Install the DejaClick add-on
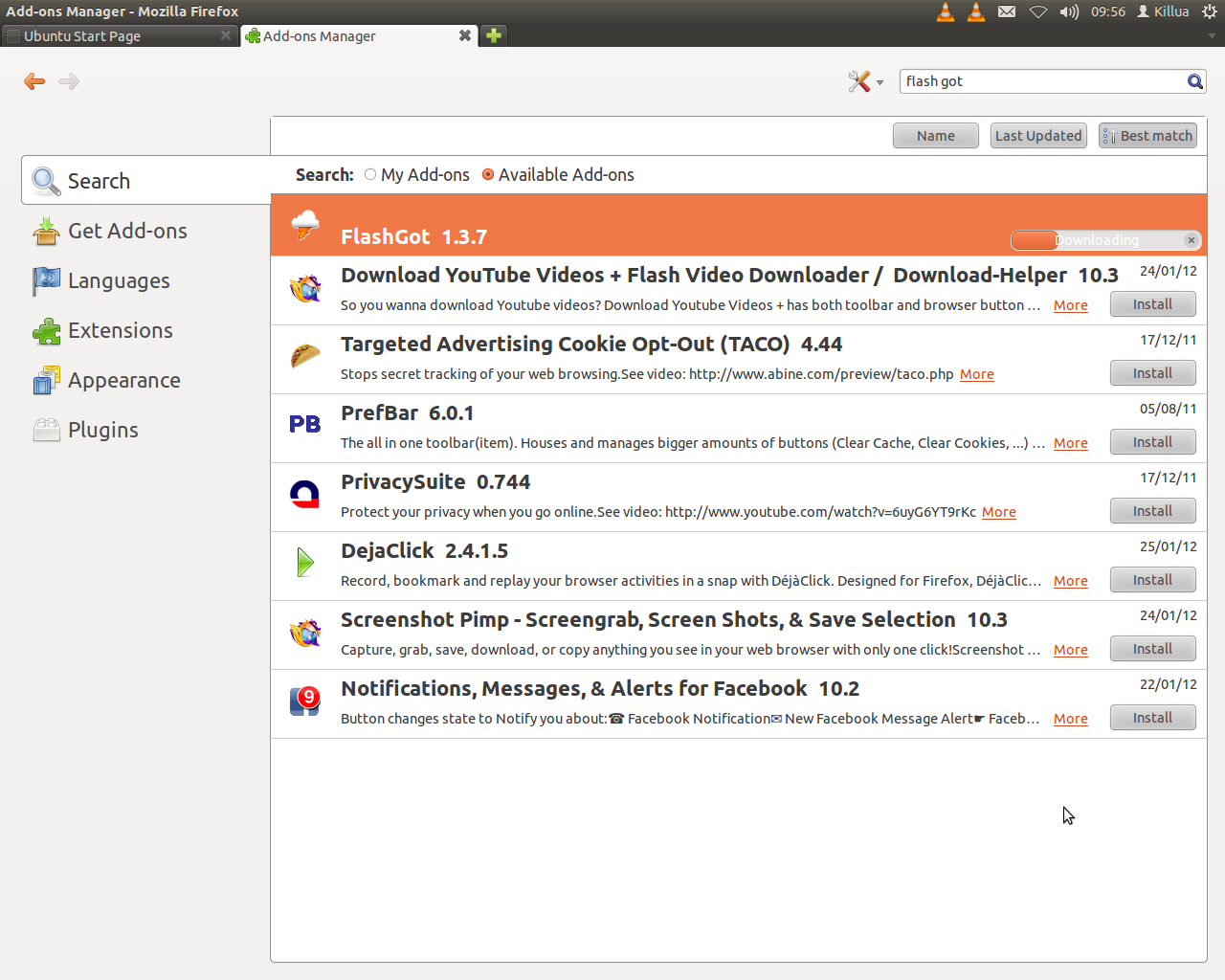 tap(1152, 580)
